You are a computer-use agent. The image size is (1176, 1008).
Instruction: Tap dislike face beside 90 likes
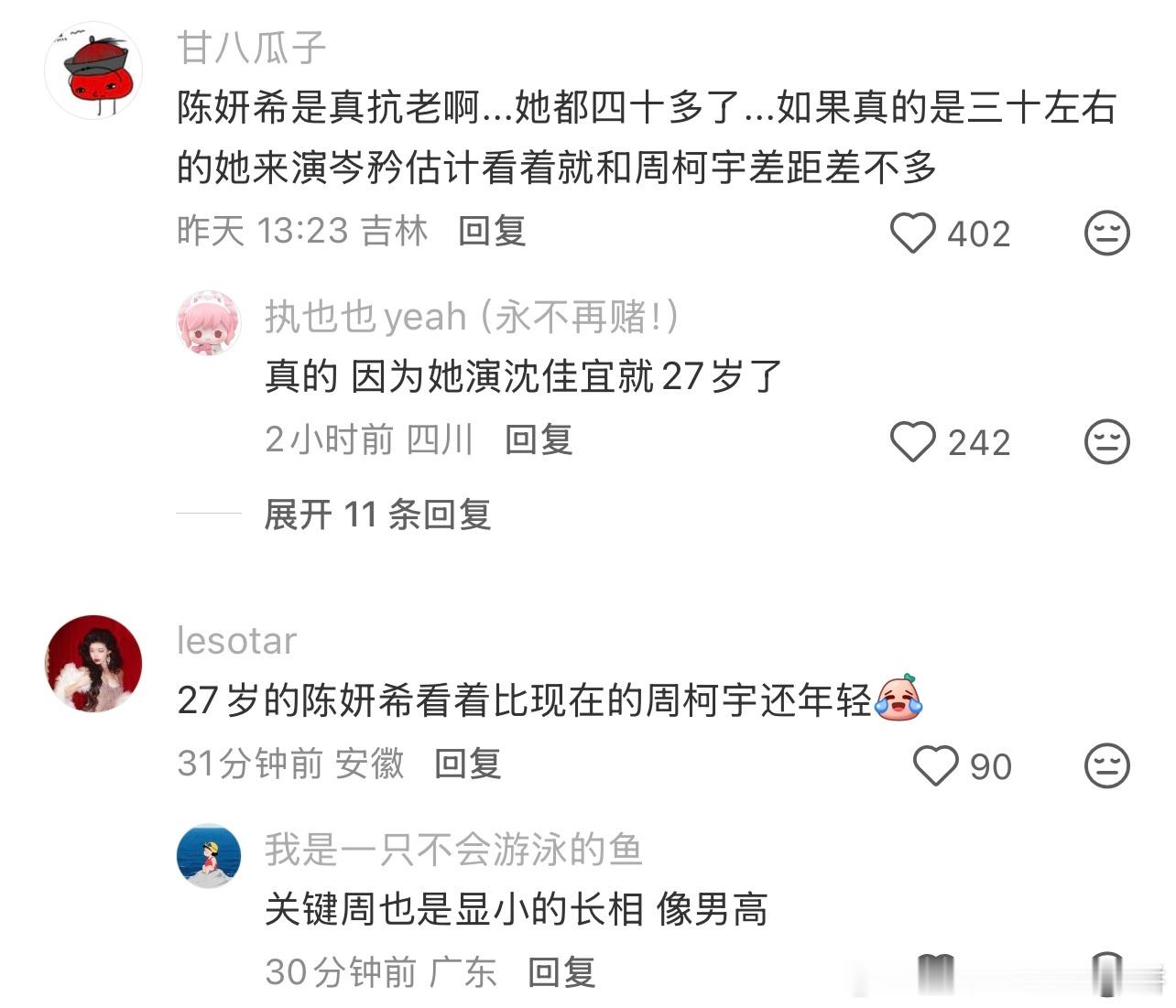pos(1106,766)
